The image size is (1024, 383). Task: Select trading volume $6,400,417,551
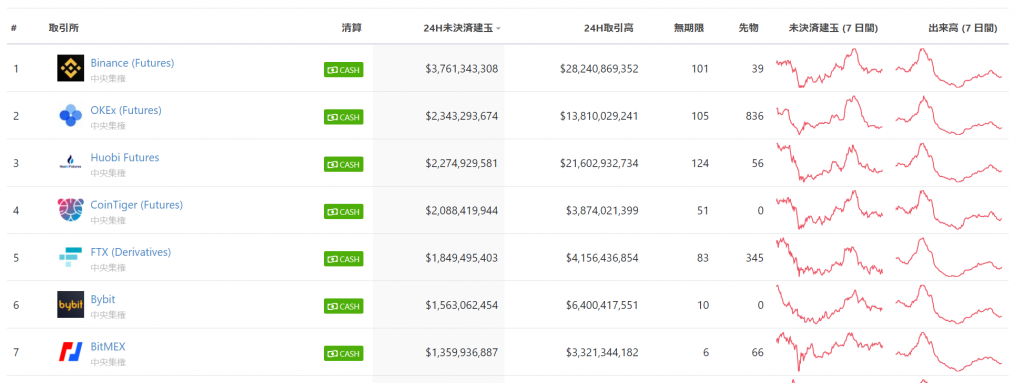[602, 305]
